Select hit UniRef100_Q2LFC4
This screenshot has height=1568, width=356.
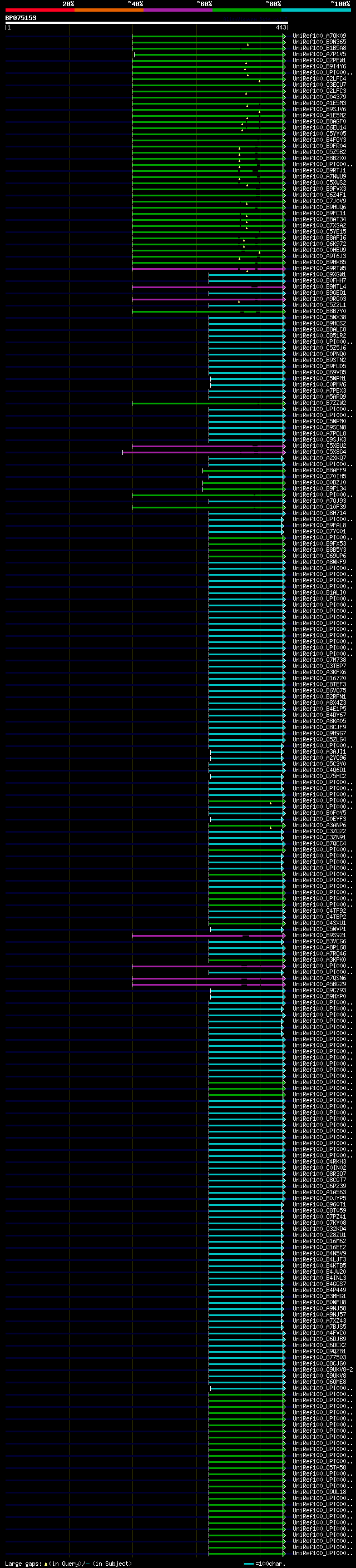[319, 78]
